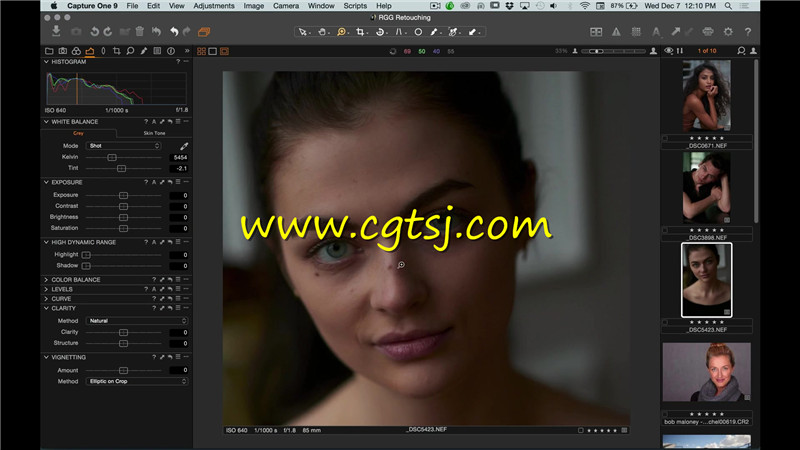The height and width of the screenshot is (450, 800).
Task: Switch viewer to single image mode
Action: tap(213, 51)
